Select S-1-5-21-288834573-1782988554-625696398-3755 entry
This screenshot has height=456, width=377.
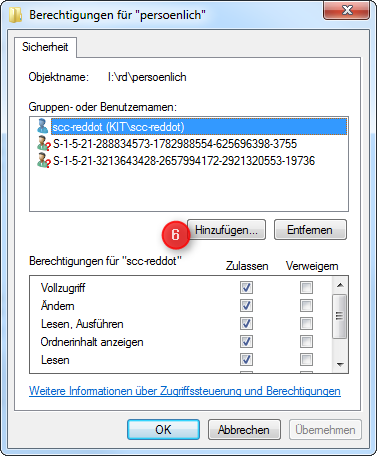tap(175, 144)
